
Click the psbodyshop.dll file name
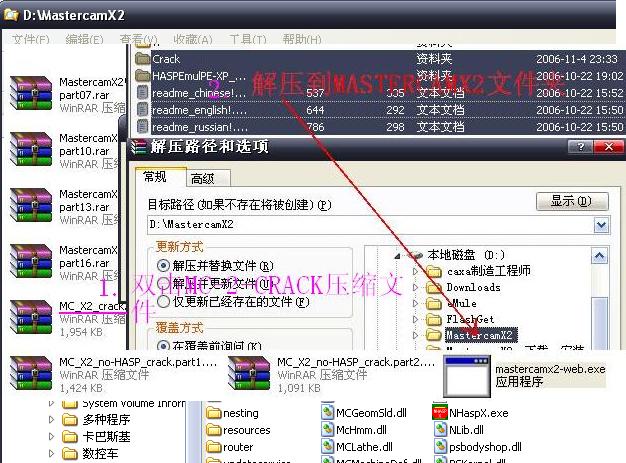coord(485,447)
